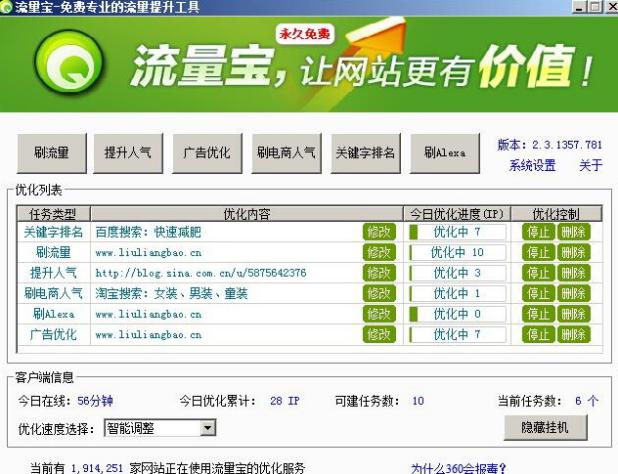Open the 刷Alexa function
Screen dimensions: 618x474
445,153
